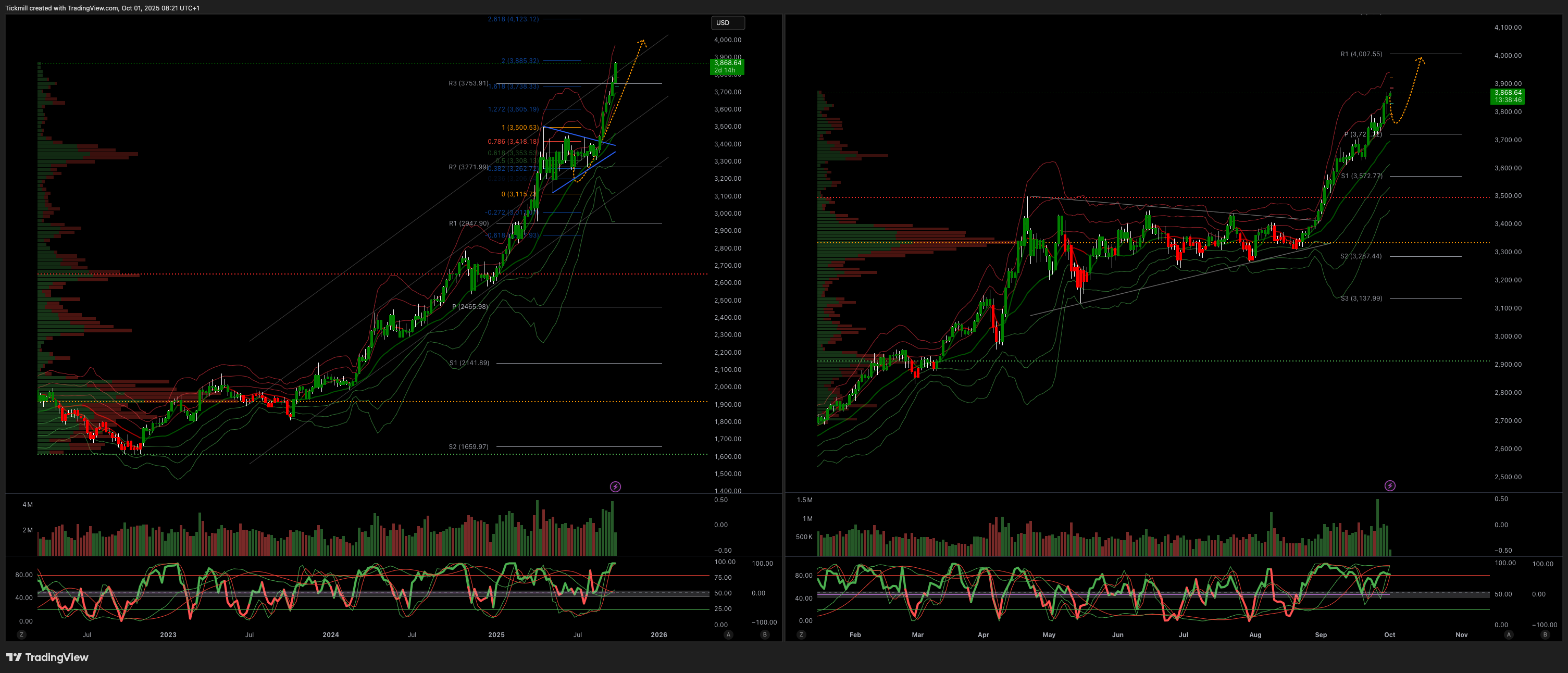This screenshot has width=1568, height=673.
Task: Toggle auto-scale A button on right chart
Action: (1508, 634)
